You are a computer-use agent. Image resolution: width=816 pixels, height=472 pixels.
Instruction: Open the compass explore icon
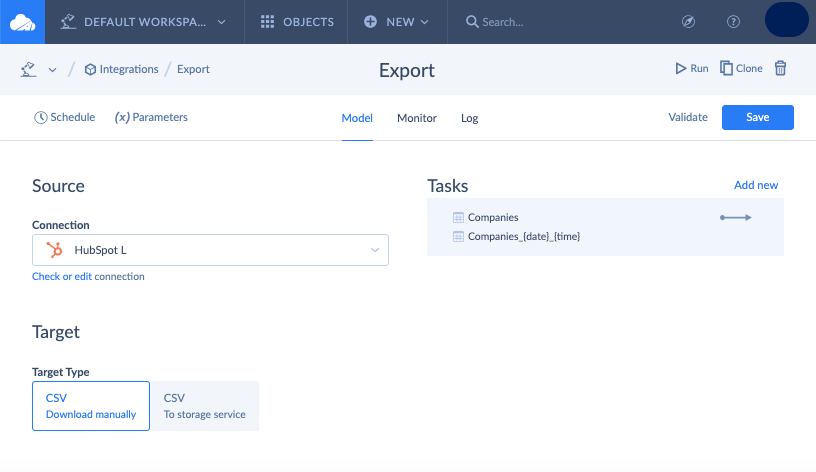pyautogui.click(x=688, y=22)
